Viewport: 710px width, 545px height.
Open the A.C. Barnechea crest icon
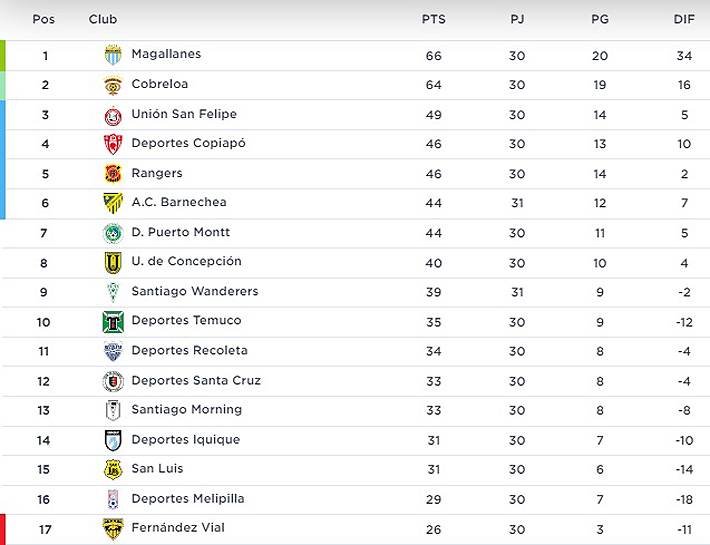(x=113, y=203)
